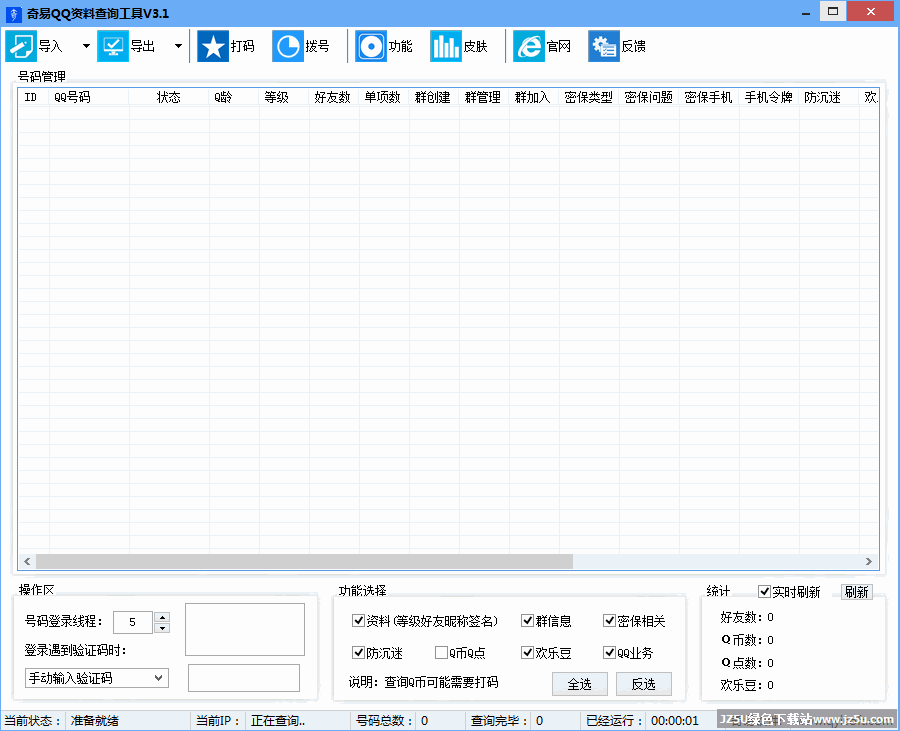This screenshot has width=900, height=731.
Task: Open the 导入 dropdown arrow
Action: [86, 46]
